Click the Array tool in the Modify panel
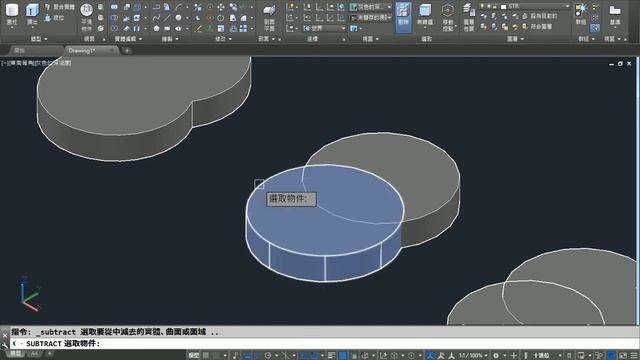Image resolution: width=640 pixels, height=360 pixels. tap(243, 29)
